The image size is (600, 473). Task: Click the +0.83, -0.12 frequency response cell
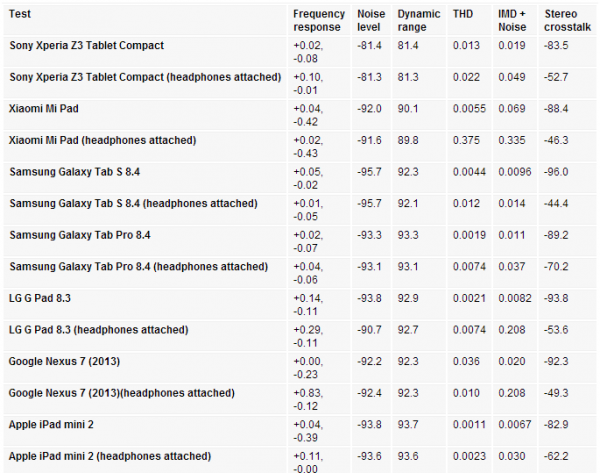pyautogui.click(x=308, y=400)
